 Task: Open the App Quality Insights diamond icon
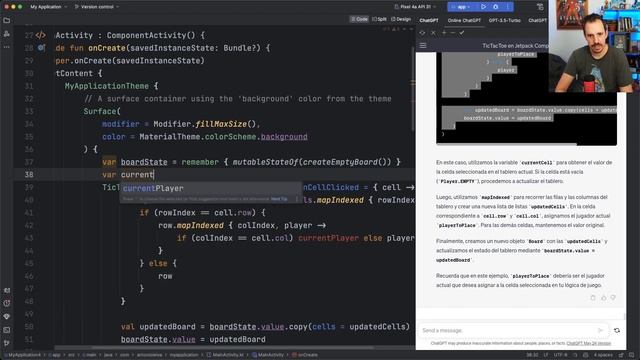coord(7,317)
